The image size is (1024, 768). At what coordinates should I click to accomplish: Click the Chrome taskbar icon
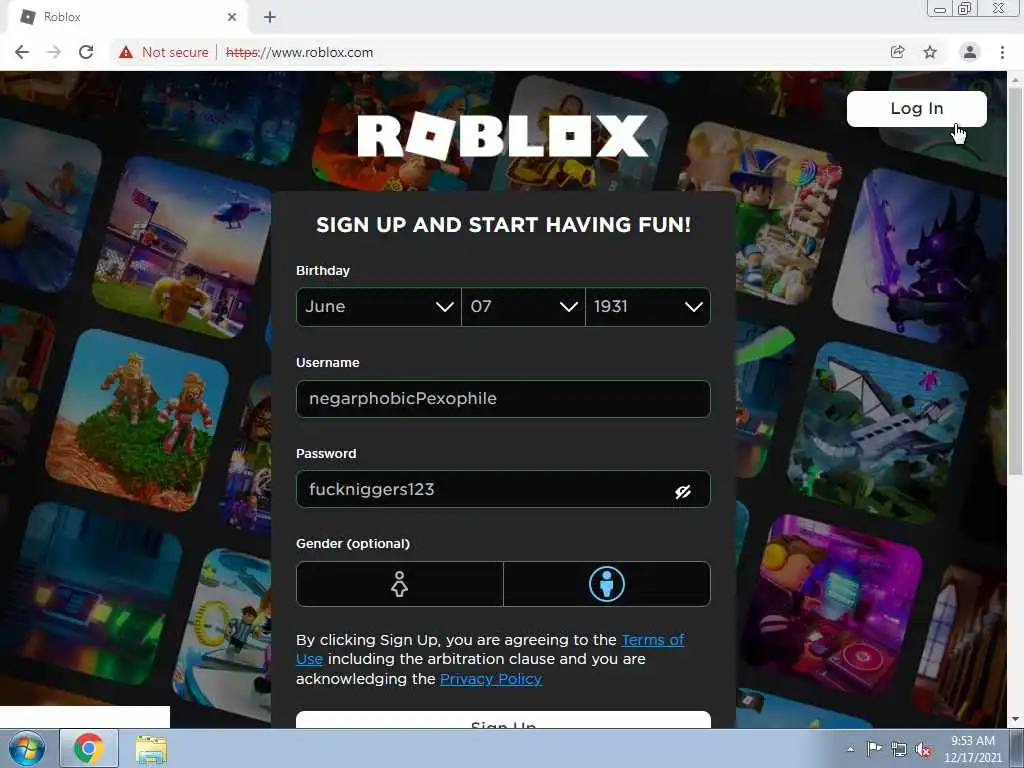click(x=89, y=748)
